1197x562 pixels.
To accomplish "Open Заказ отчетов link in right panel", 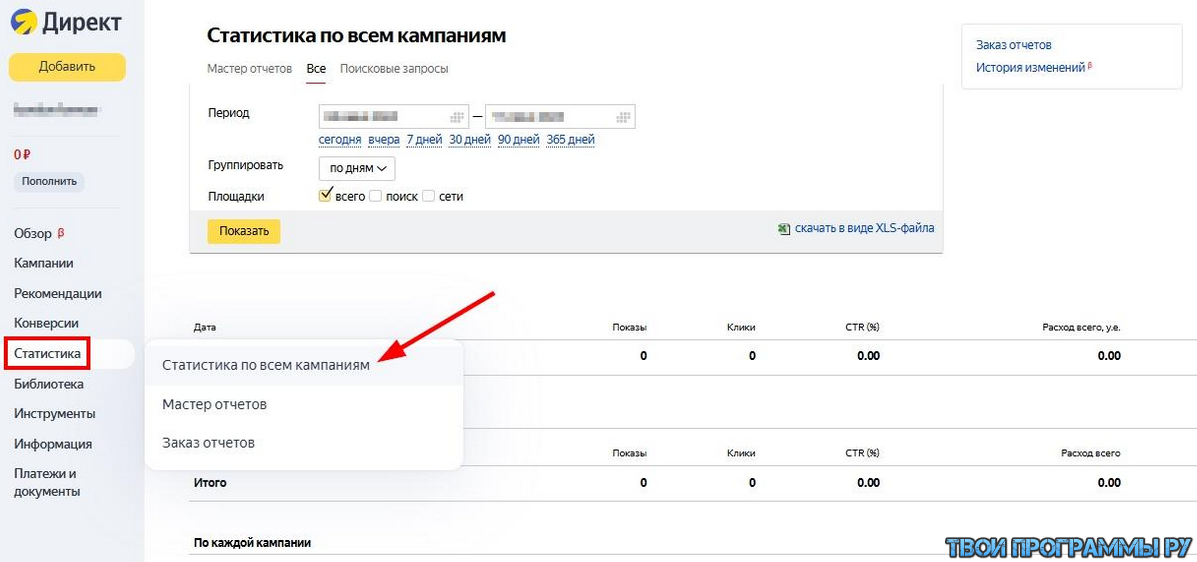I will pyautogui.click(x=1014, y=45).
